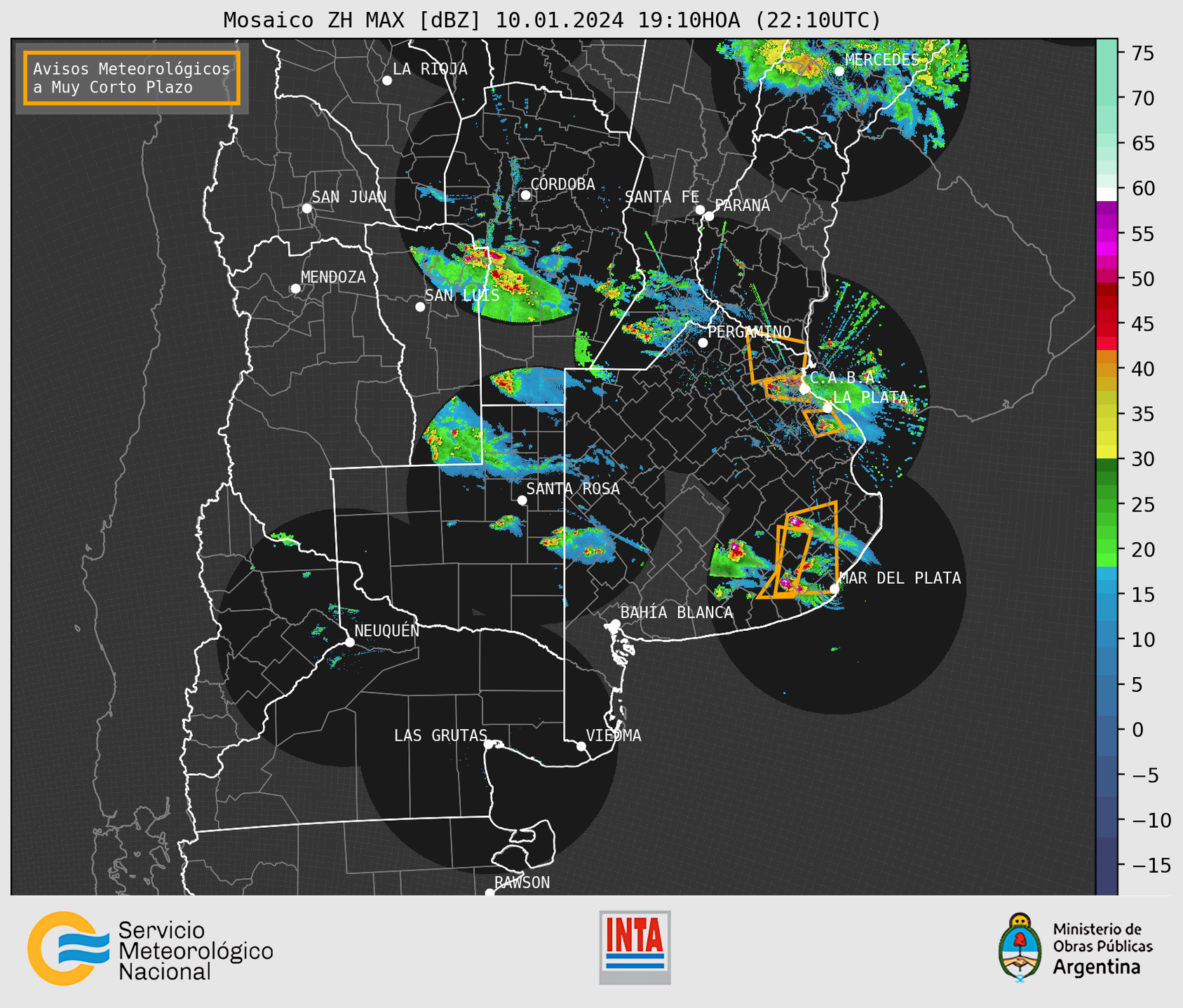Viewport: 1183px width, 1008px height.
Task: Click the Ministerio de Obras Públicas Argentina text
Action: point(1102,948)
